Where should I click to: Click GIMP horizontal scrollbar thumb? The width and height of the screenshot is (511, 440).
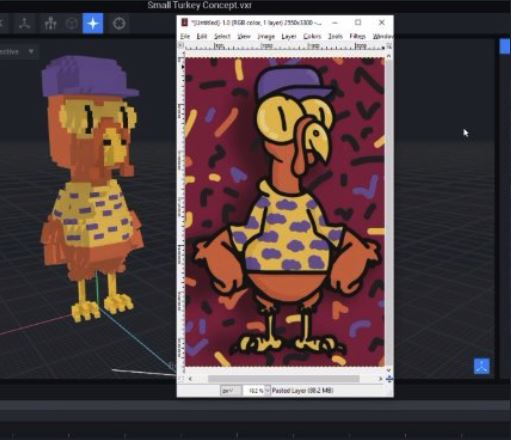(x=284, y=379)
